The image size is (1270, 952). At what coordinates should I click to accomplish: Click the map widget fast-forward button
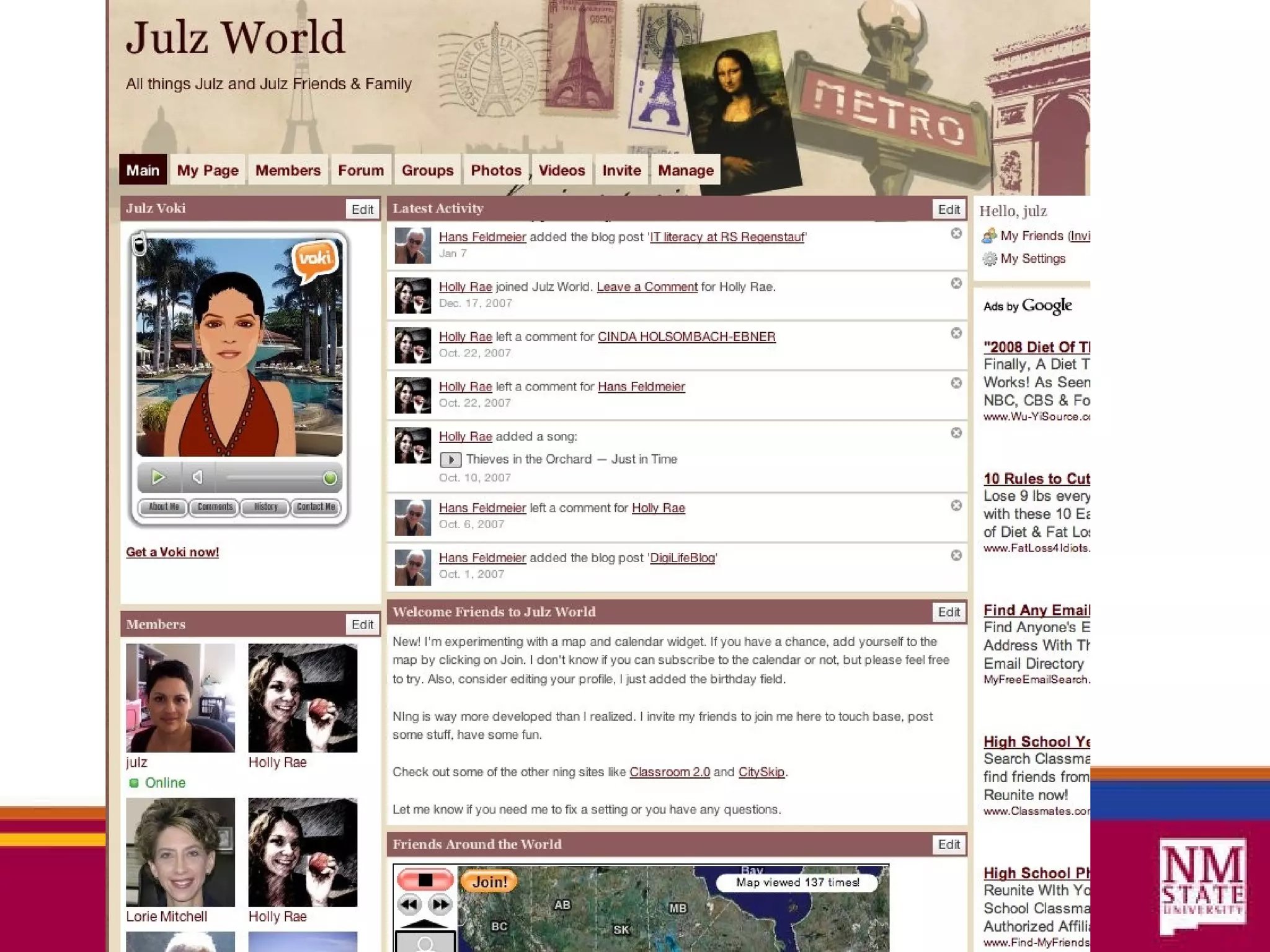coord(441,905)
